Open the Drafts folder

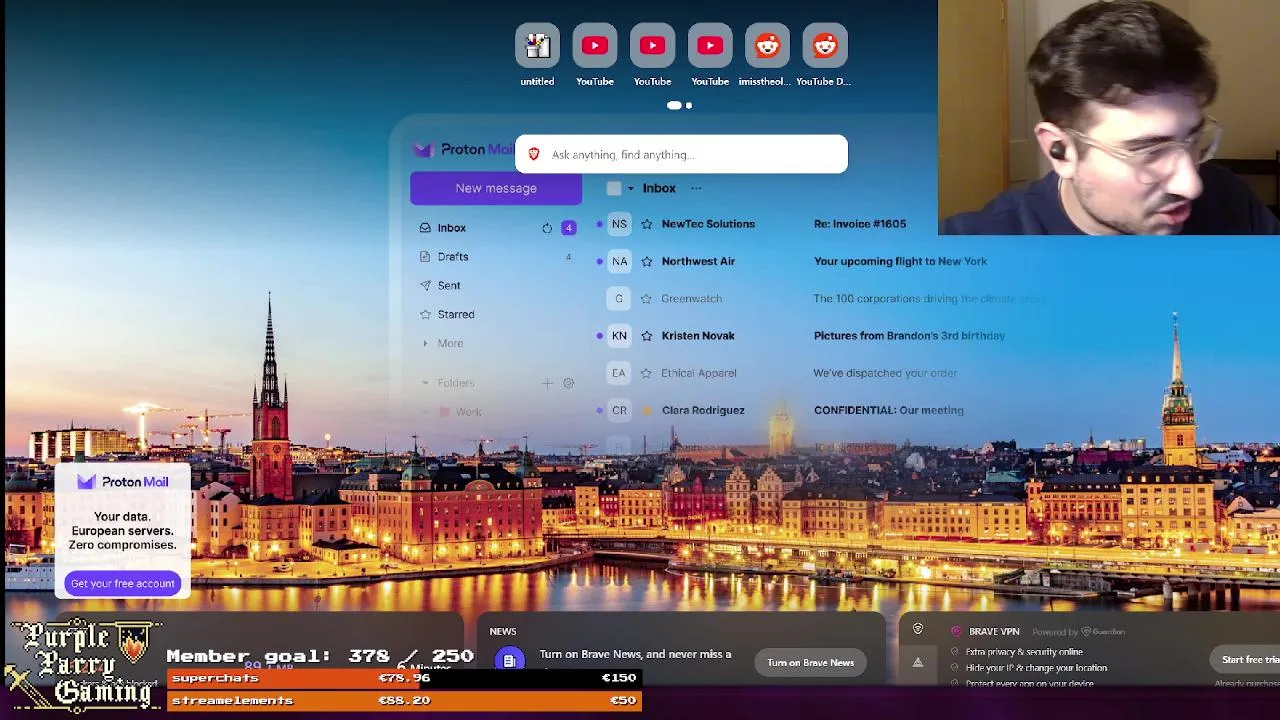point(453,257)
